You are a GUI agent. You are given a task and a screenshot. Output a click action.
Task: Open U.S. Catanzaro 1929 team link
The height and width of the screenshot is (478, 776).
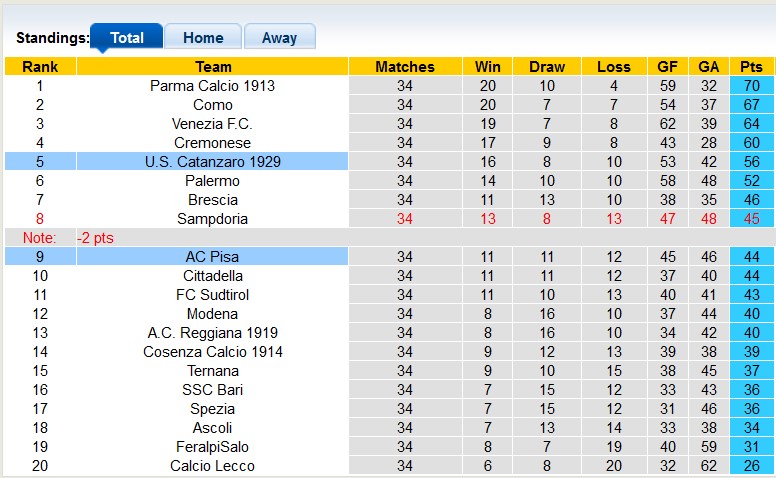[x=213, y=162]
